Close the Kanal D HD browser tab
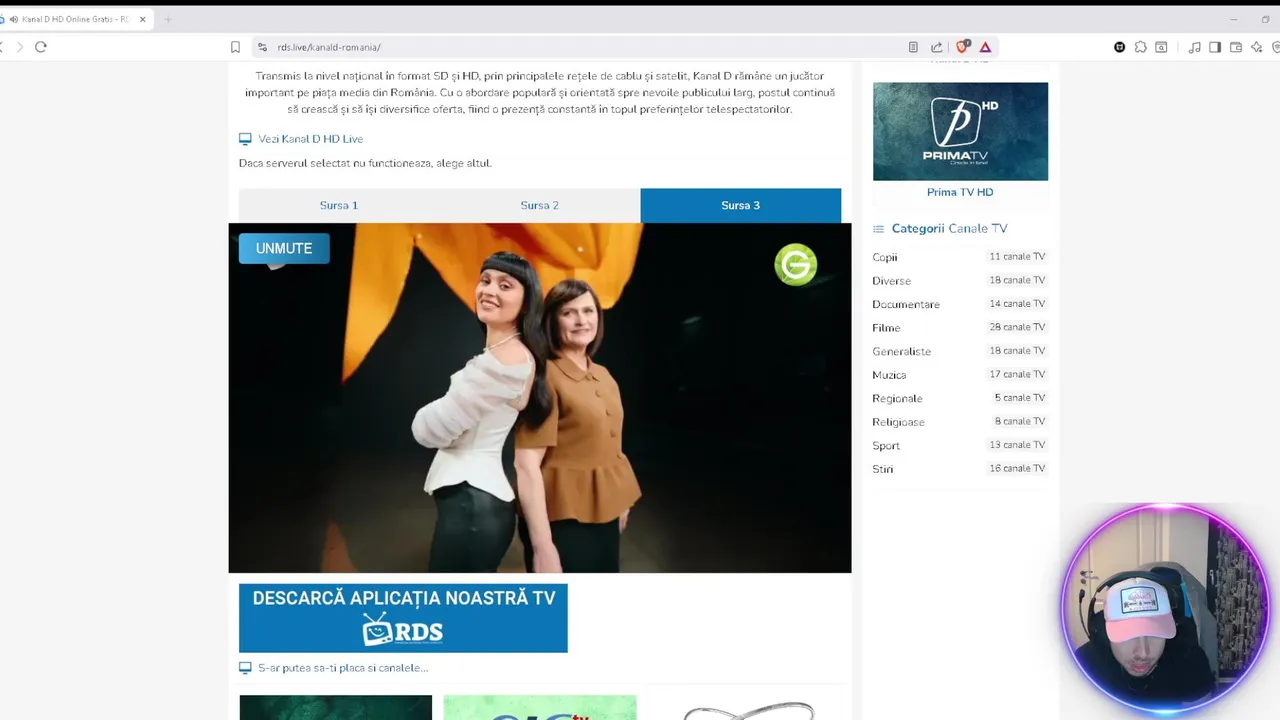The image size is (1280, 720). click(x=143, y=19)
